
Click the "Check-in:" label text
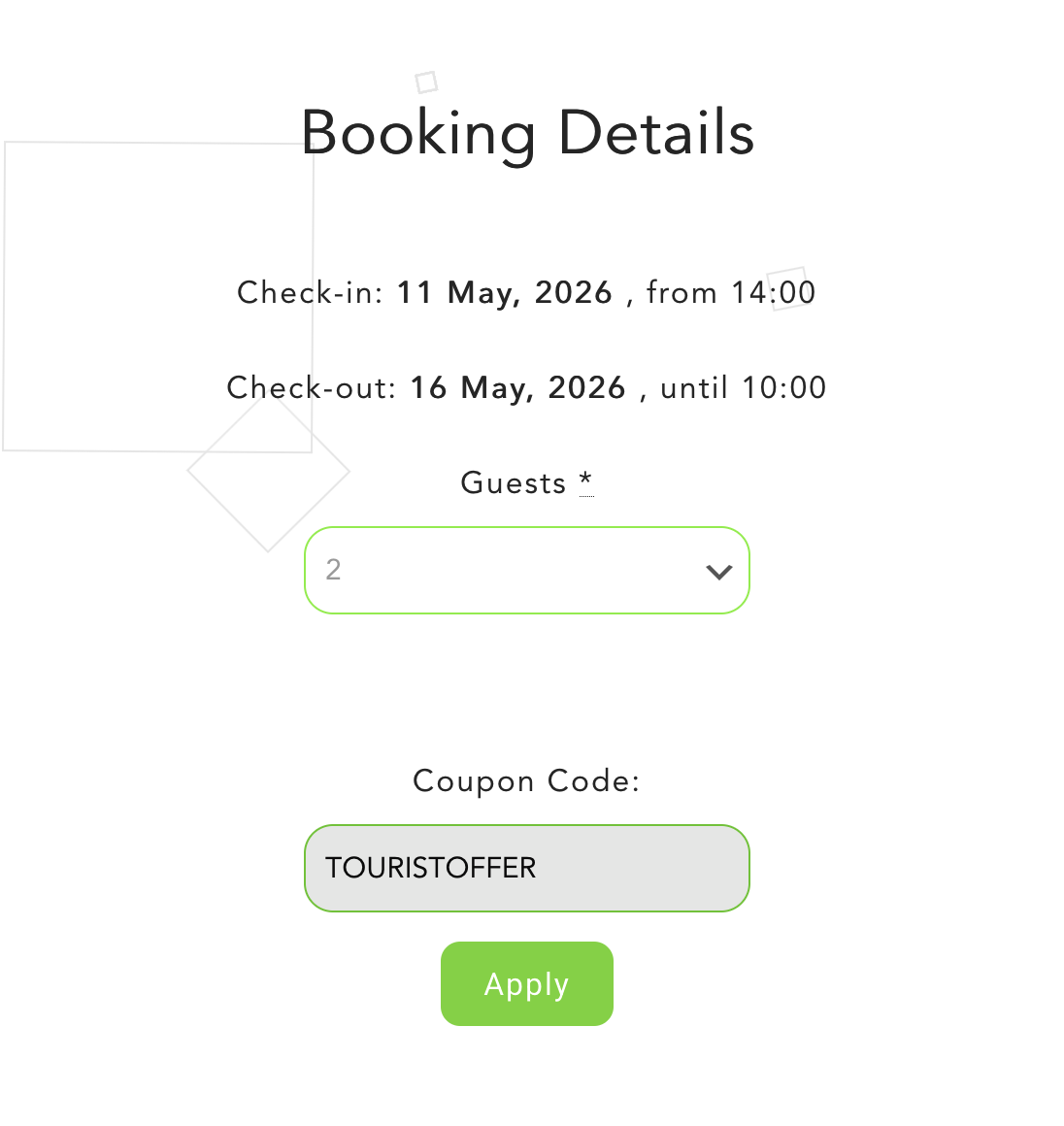click(x=311, y=293)
